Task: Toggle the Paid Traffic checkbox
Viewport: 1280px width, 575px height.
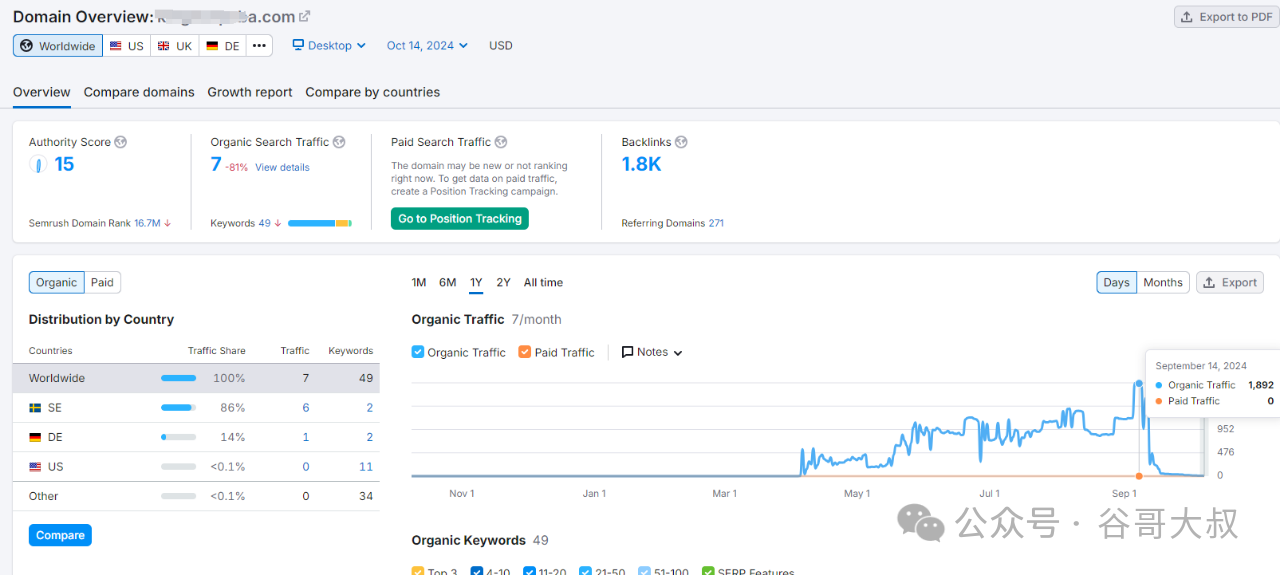Action: 525,352
